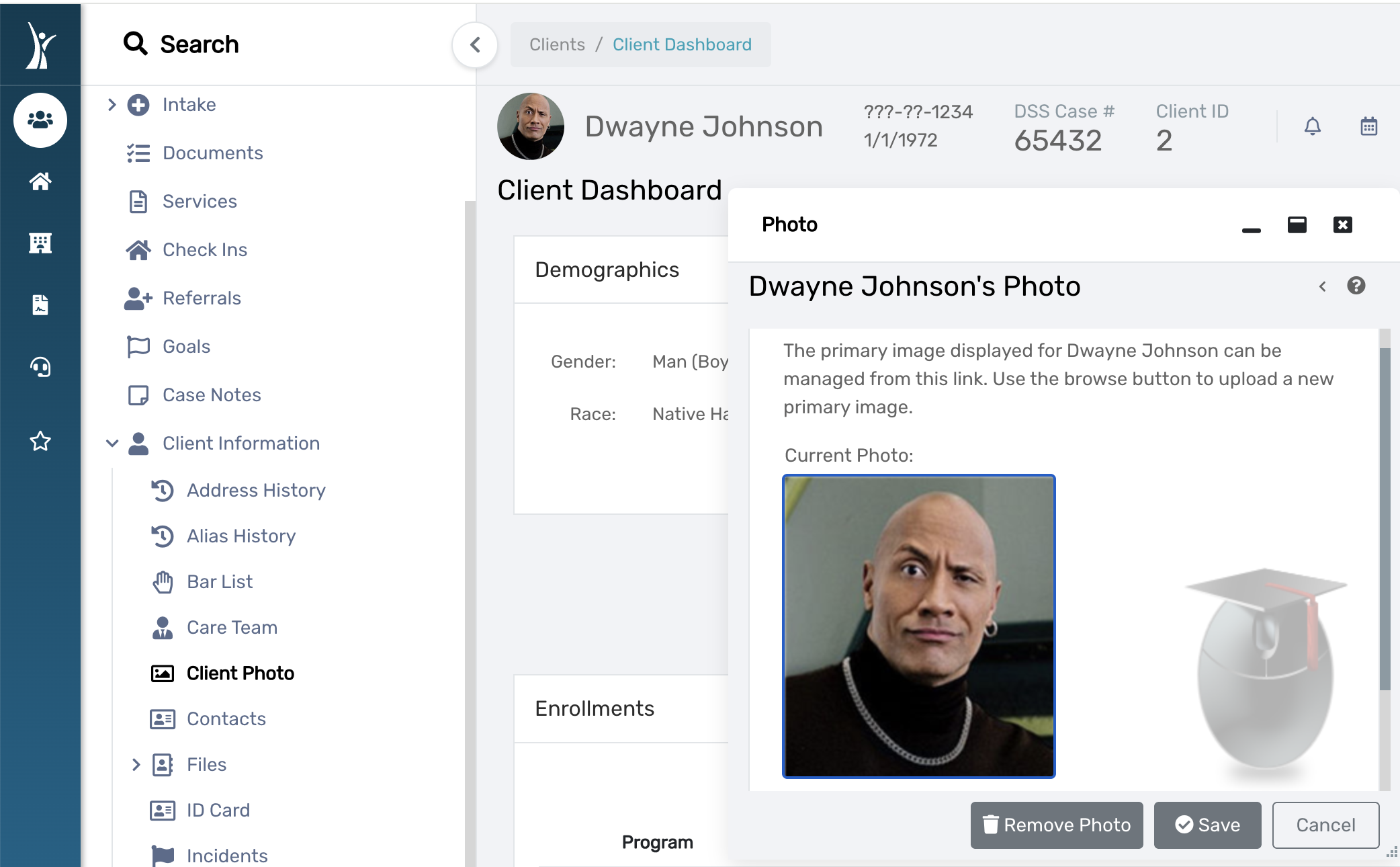The width and height of the screenshot is (1400, 867).
Task: Collapse the Client Information section
Action: tap(112, 444)
